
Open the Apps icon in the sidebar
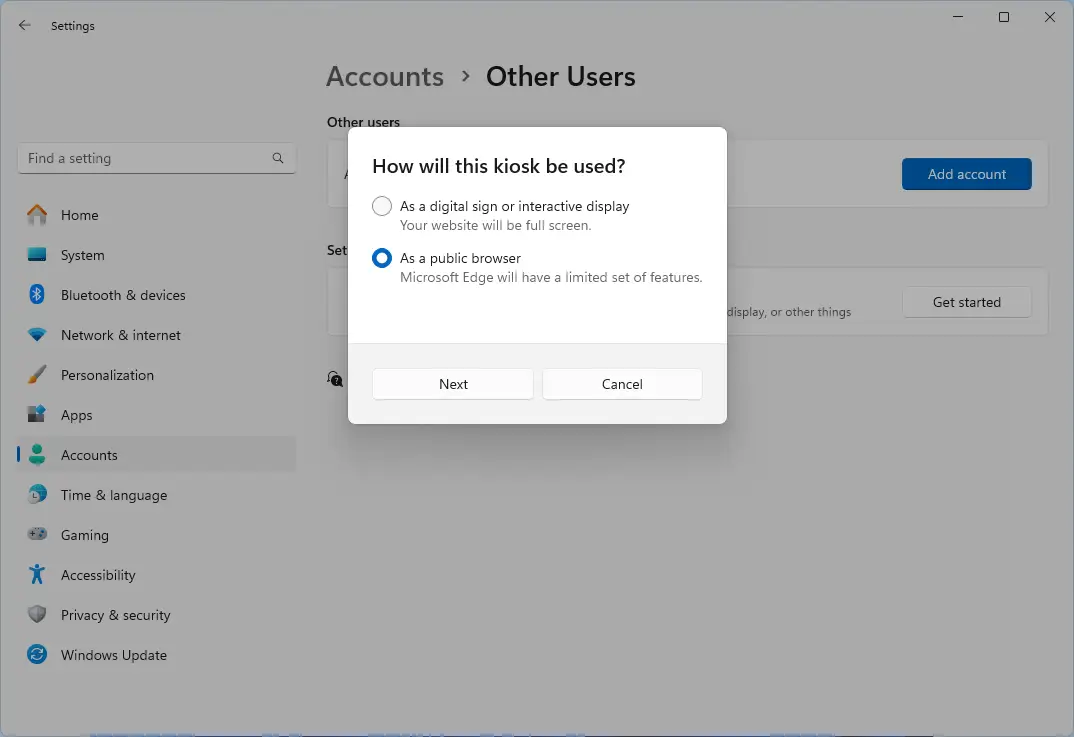point(37,414)
